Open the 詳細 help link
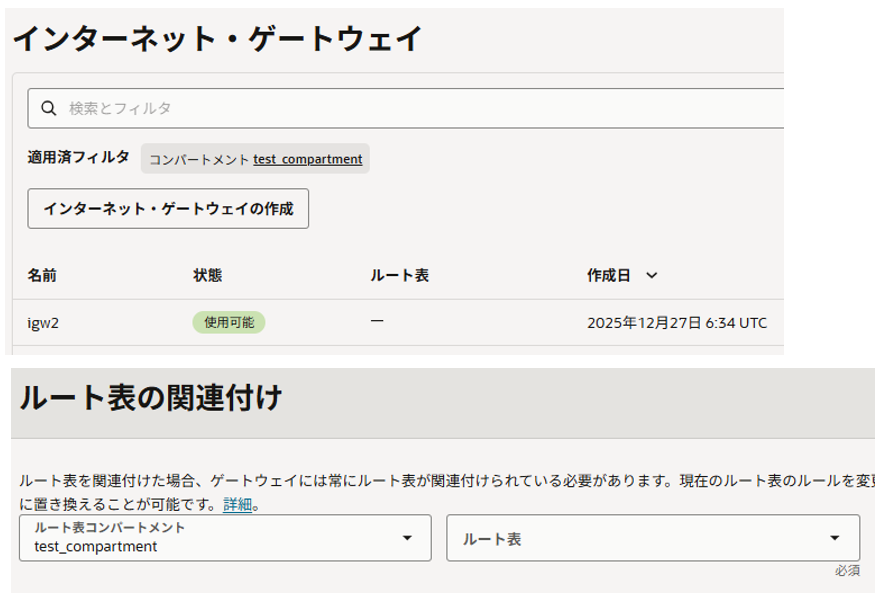 pyautogui.click(x=237, y=505)
